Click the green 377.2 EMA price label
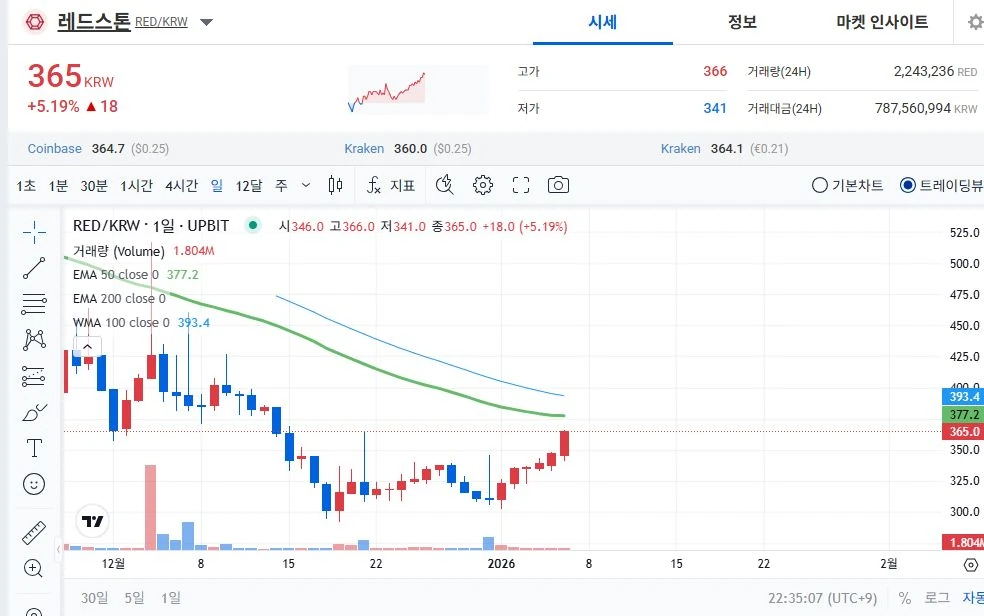The image size is (984, 616). [x=963, y=414]
